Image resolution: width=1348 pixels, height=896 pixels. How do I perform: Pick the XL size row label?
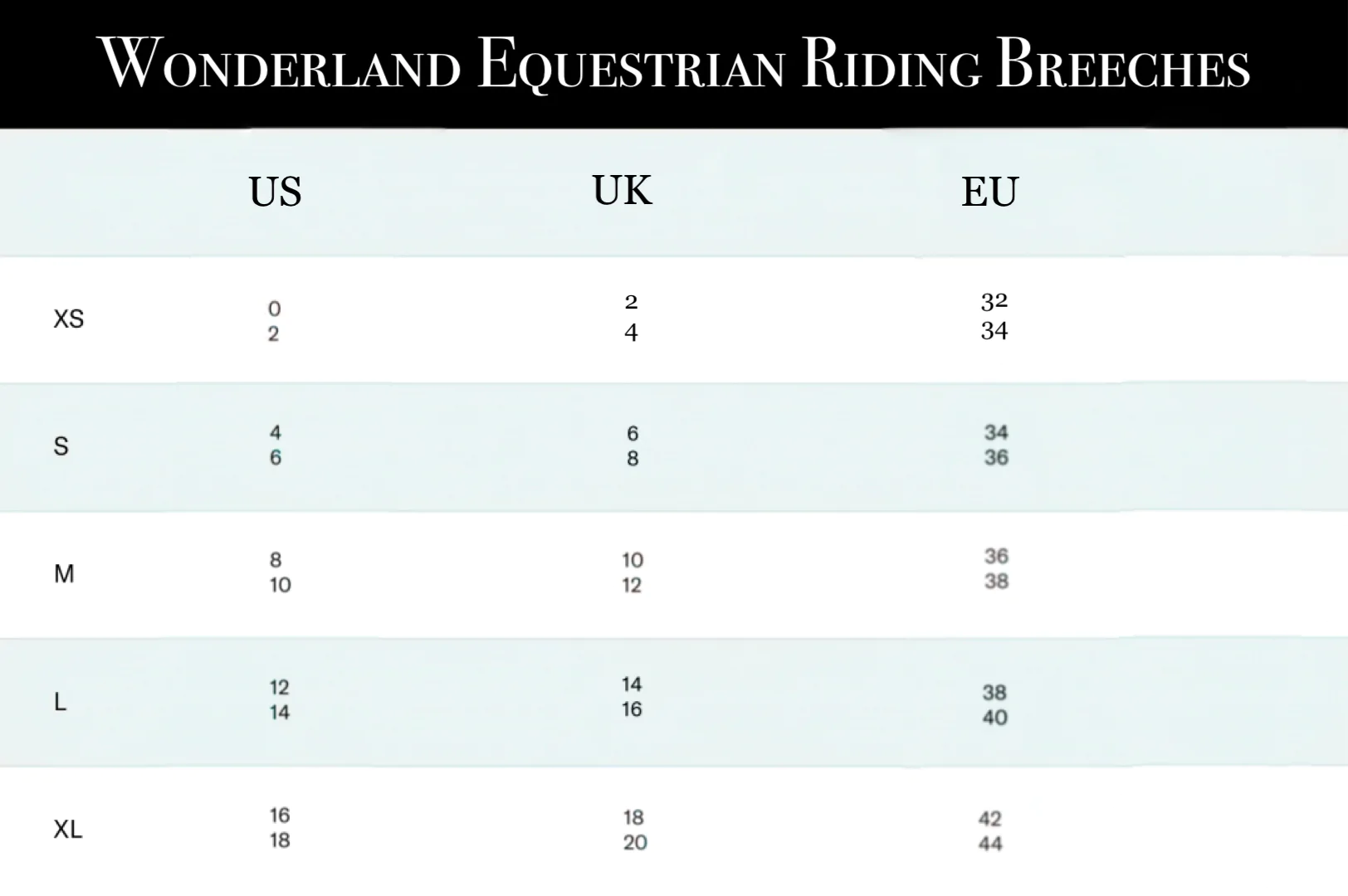(x=68, y=829)
